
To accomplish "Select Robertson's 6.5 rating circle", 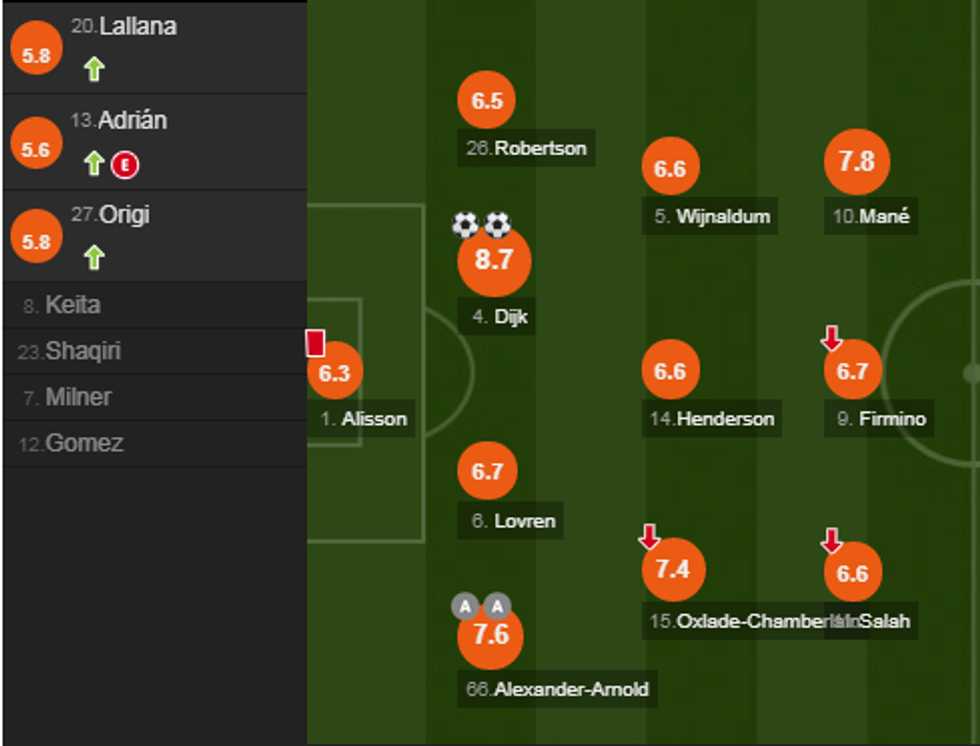I will pos(487,101).
